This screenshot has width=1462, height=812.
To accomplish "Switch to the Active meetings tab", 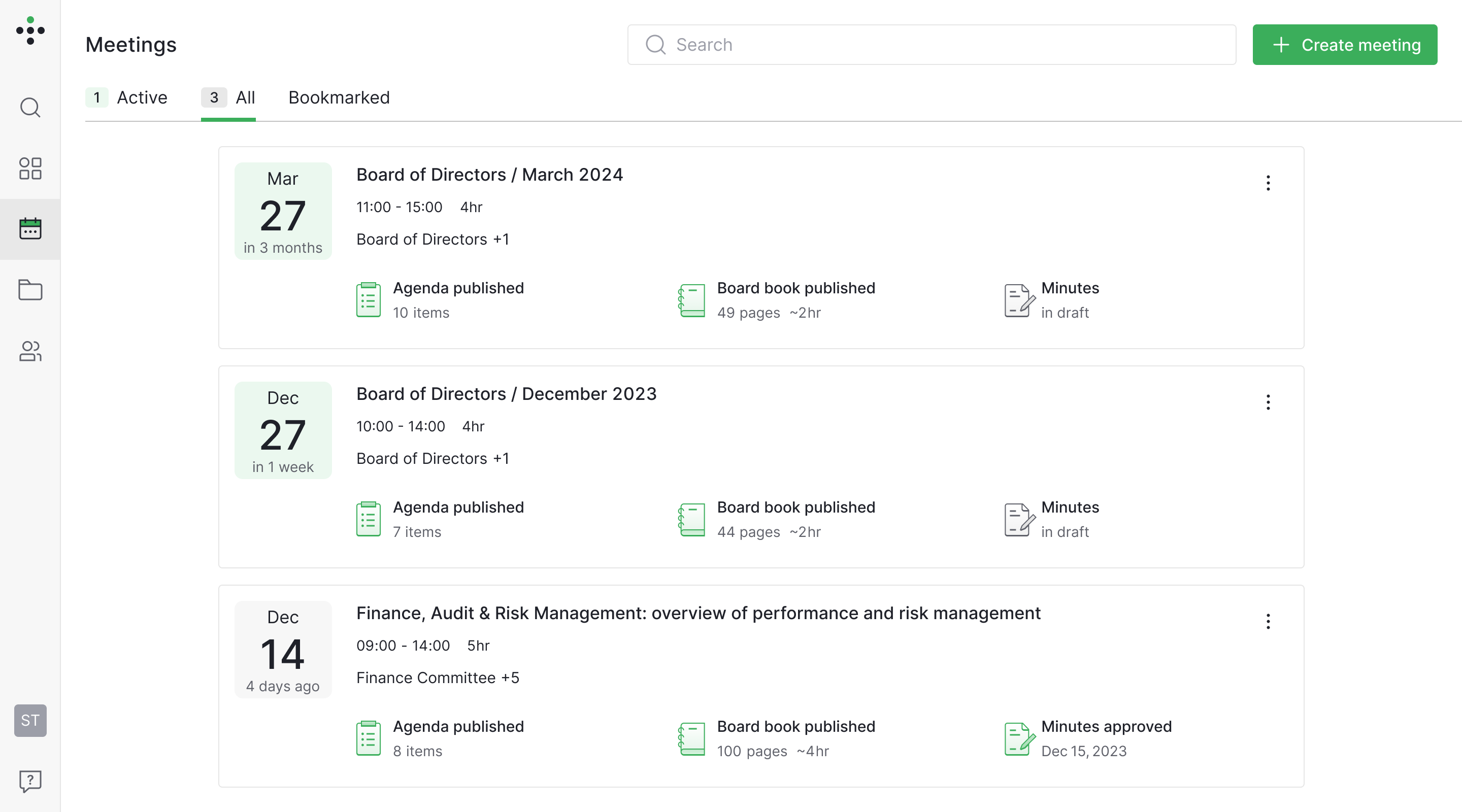I will tap(141, 97).
